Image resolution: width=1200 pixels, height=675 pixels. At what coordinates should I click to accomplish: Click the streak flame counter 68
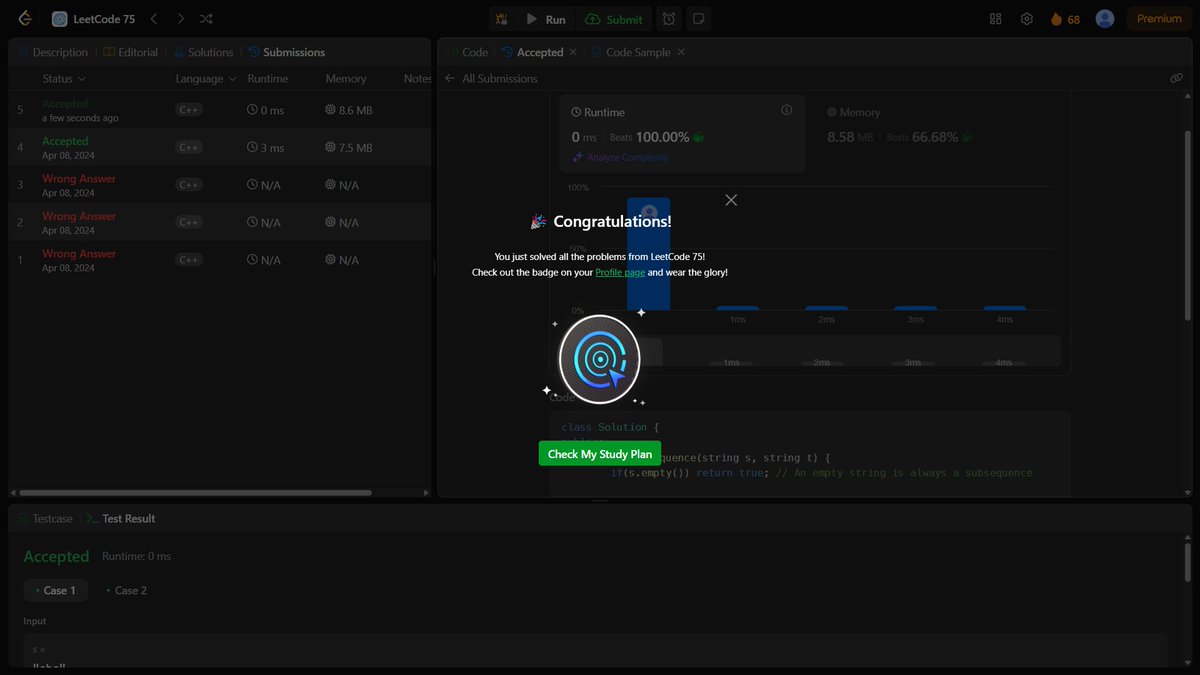pyautogui.click(x=1065, y=19)
